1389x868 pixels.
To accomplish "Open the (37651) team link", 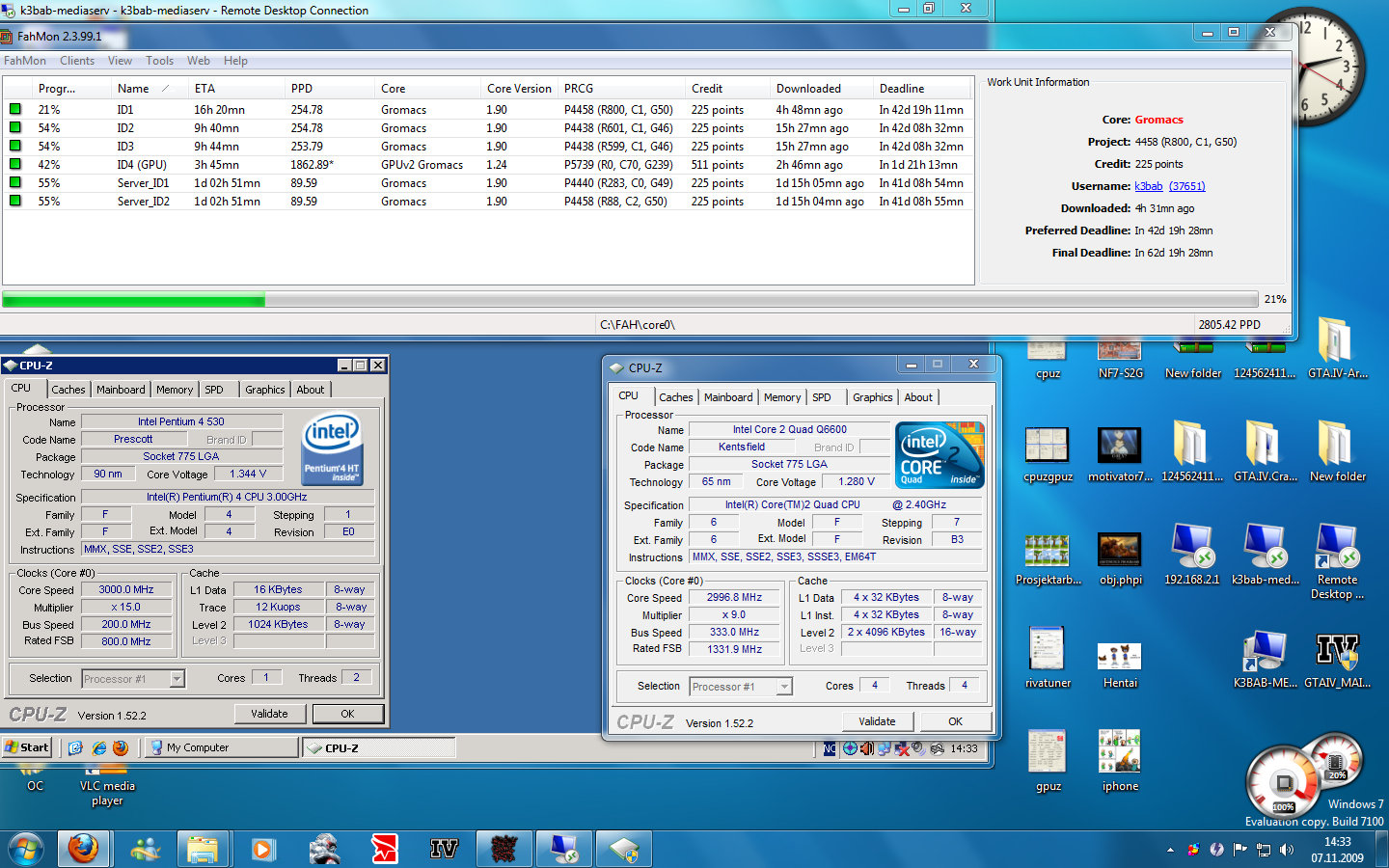I will [x=1186, y=186].
